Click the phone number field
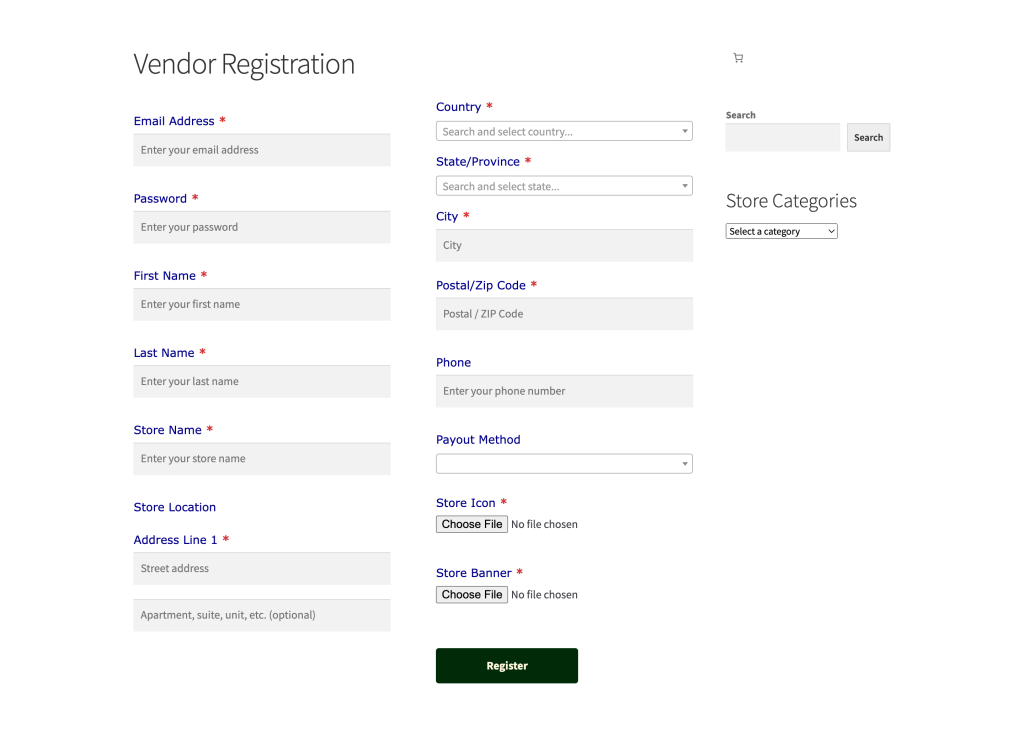This screenshot has width=1024, height=747. 564,391
